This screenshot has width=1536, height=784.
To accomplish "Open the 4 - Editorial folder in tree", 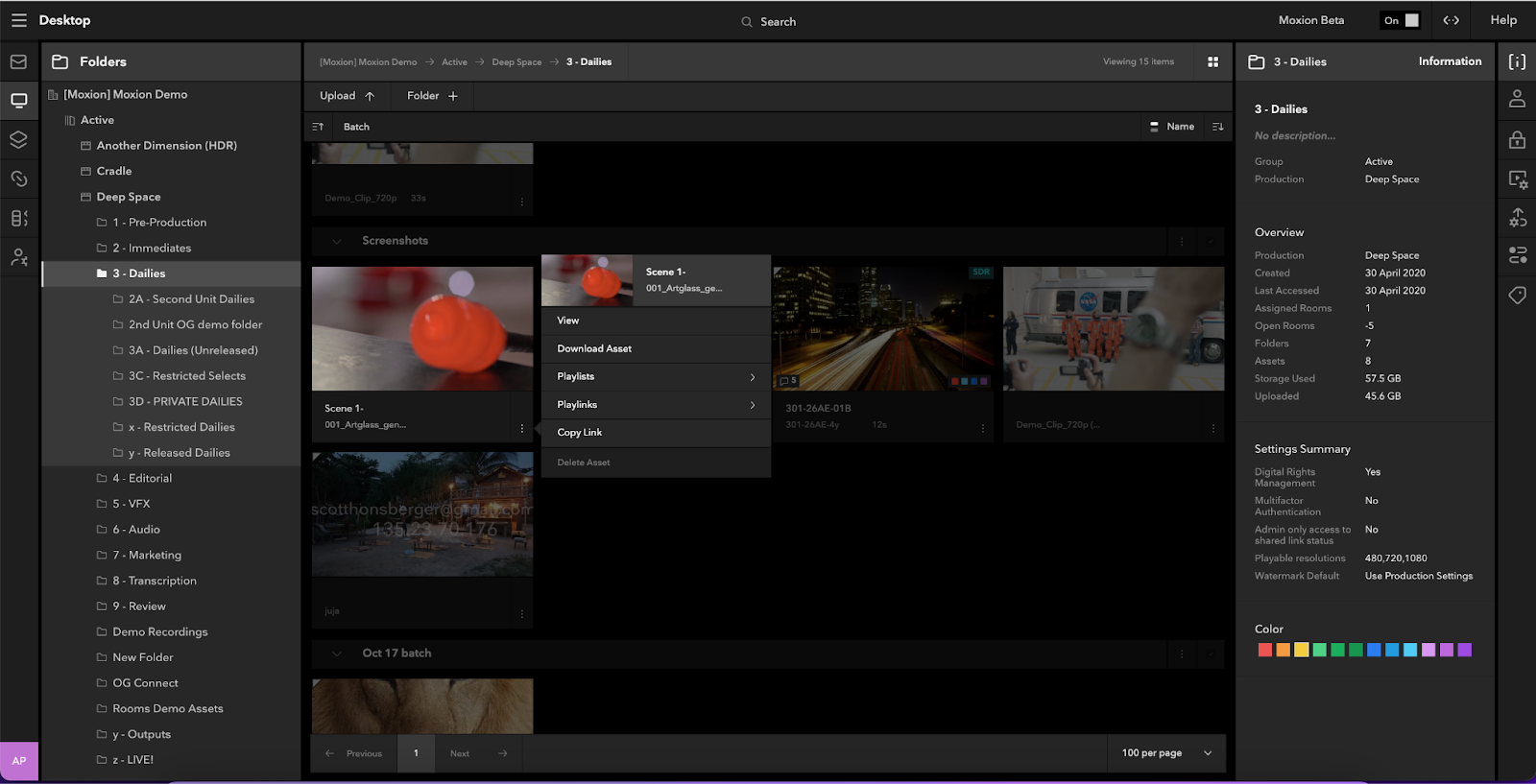I will [x=142, y=478].
